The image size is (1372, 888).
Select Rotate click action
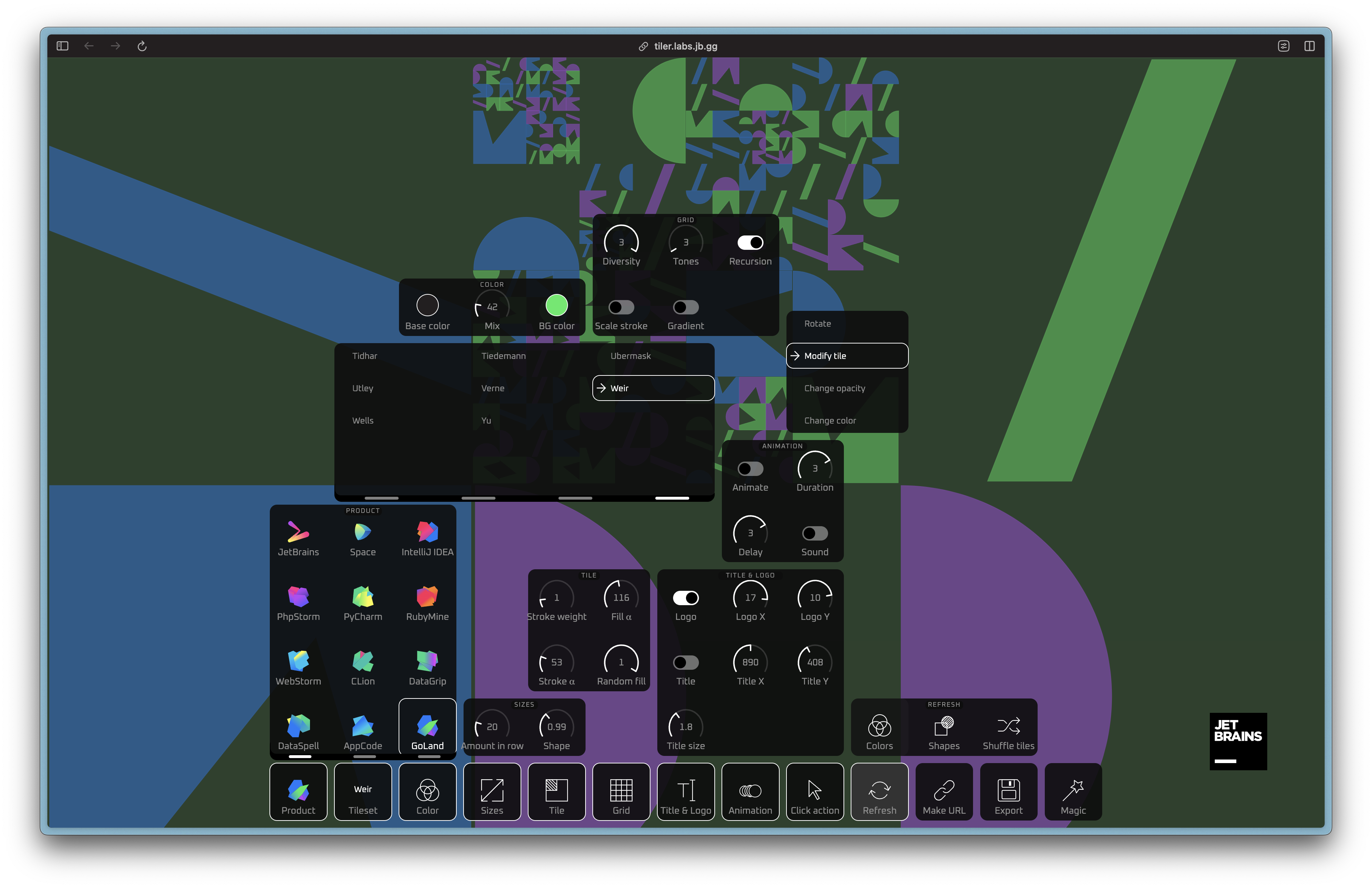[847, 323]
